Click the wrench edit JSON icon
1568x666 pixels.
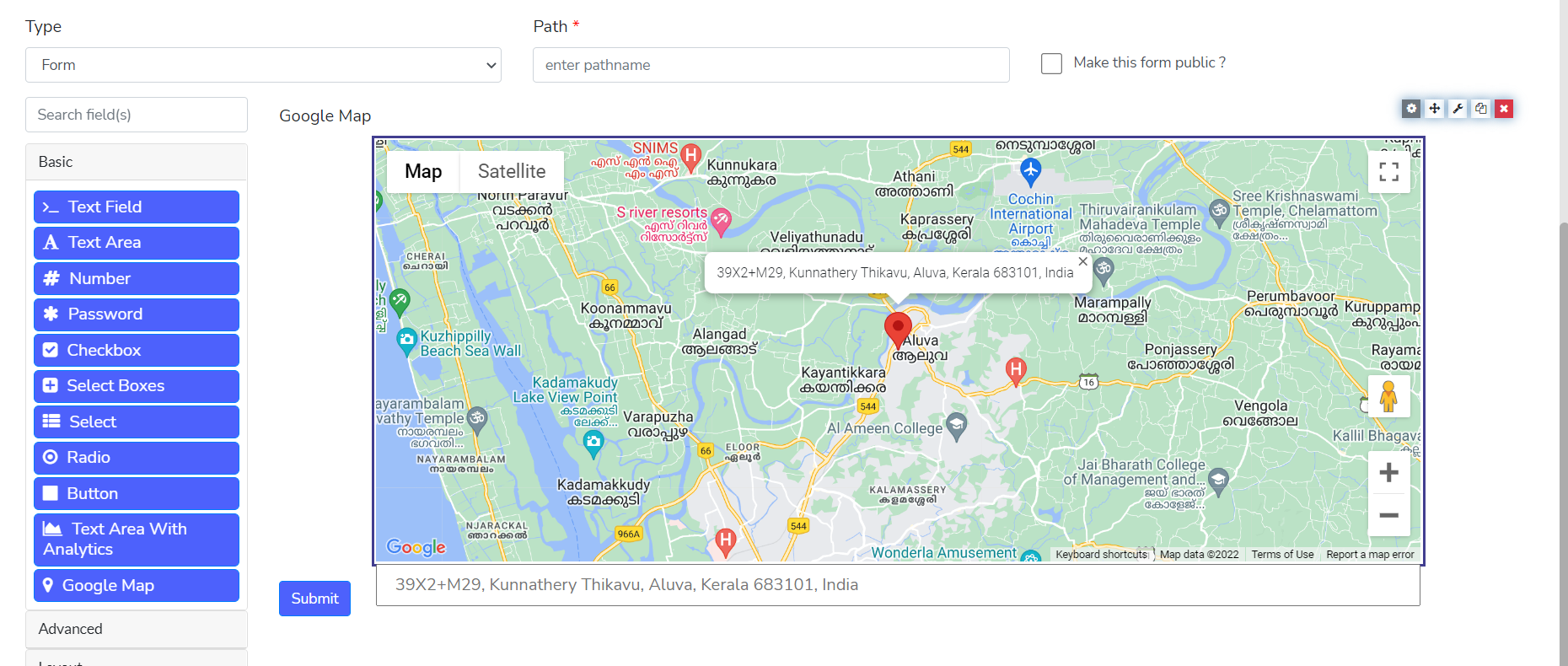tap(1458, 109)
